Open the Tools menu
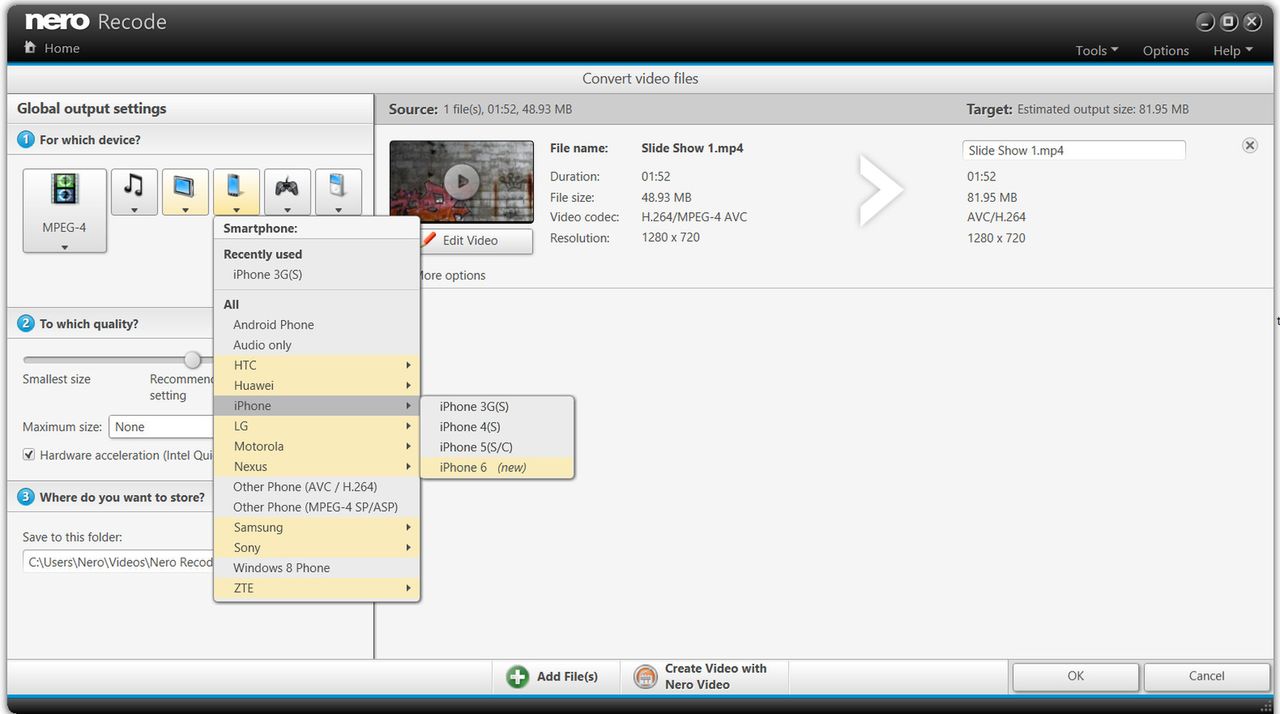 1096,50
